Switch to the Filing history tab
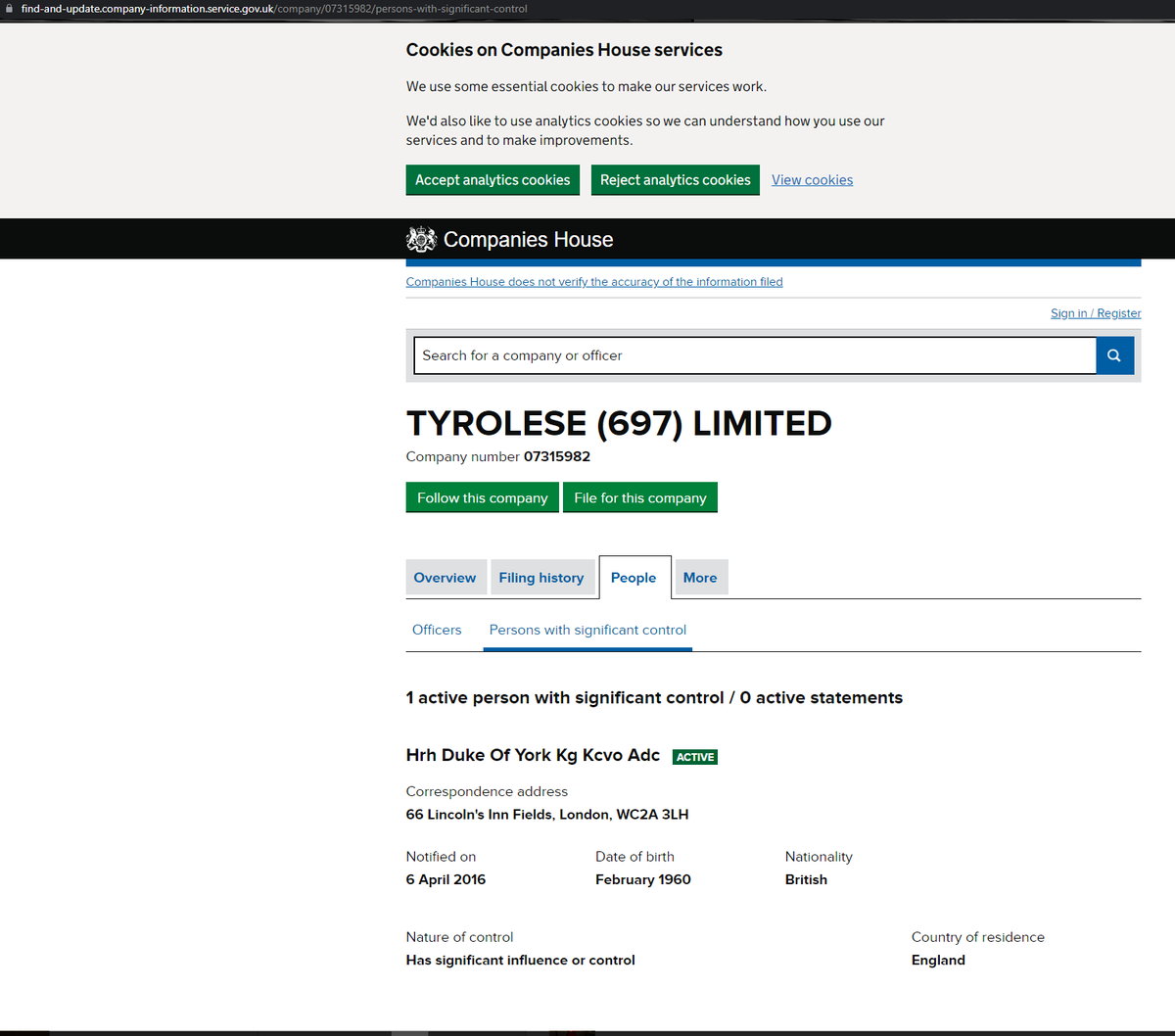Screen dimensions: 1175x1036 [x=541, y=578]
